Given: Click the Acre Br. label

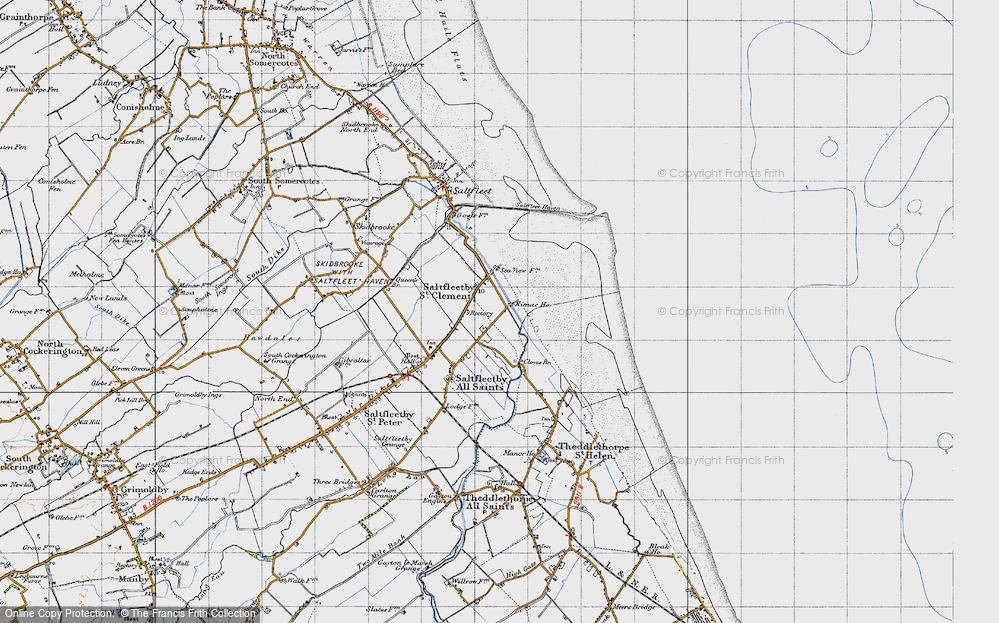Looking at the screenshot, I should point(132,141).
